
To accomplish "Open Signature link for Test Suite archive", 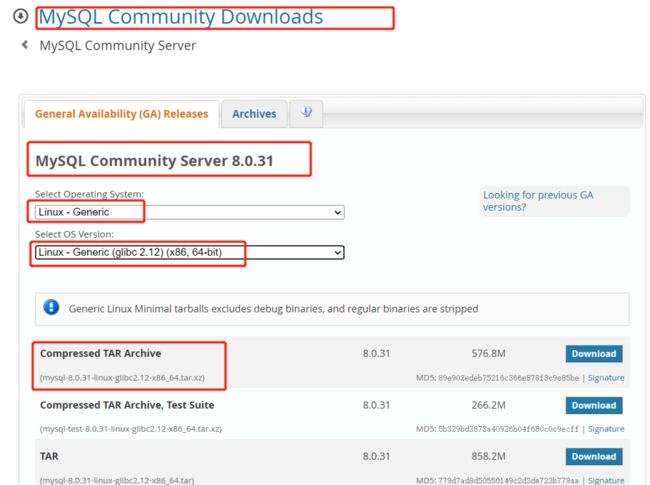I will point(606,429).
